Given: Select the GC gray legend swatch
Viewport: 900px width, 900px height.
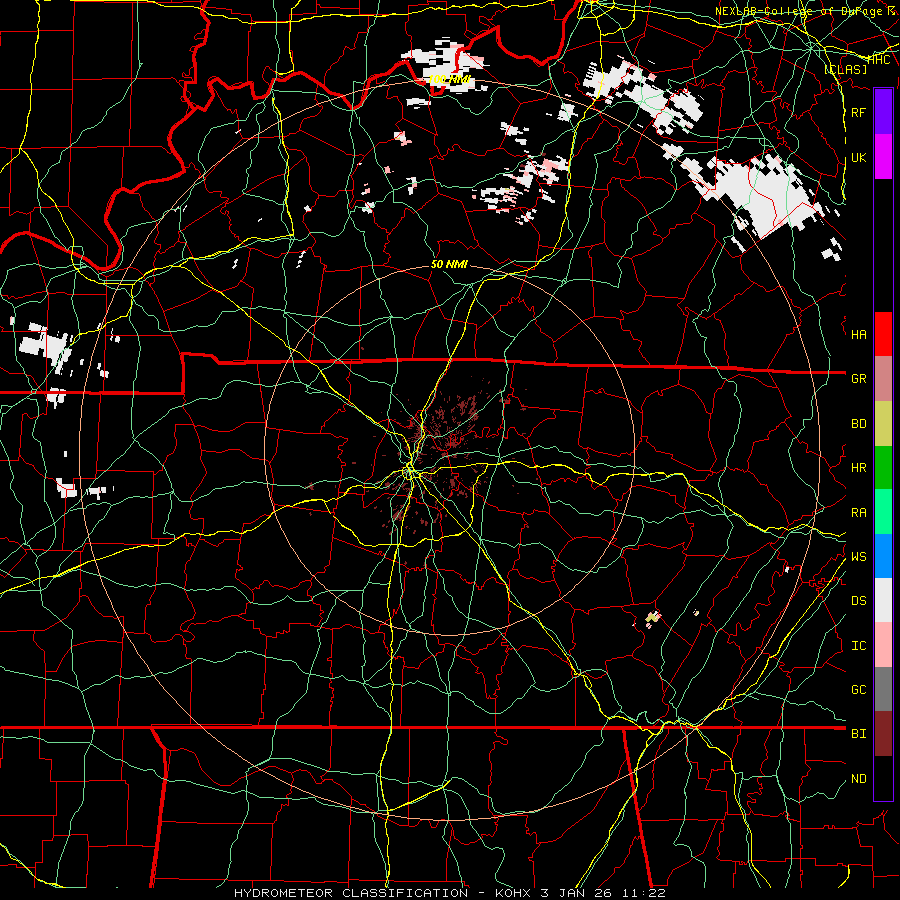Looking at the screenshot, I should point(883,689).
